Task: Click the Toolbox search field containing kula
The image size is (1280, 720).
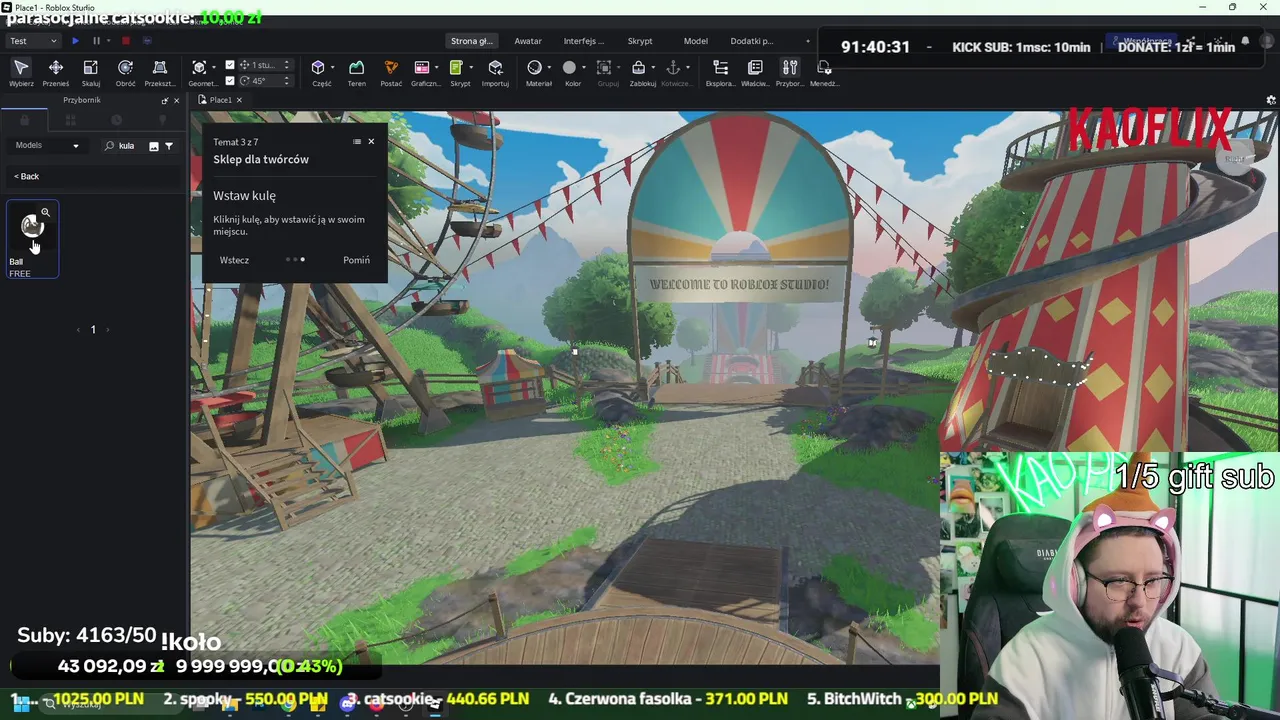Action: (x=126, y=146)
